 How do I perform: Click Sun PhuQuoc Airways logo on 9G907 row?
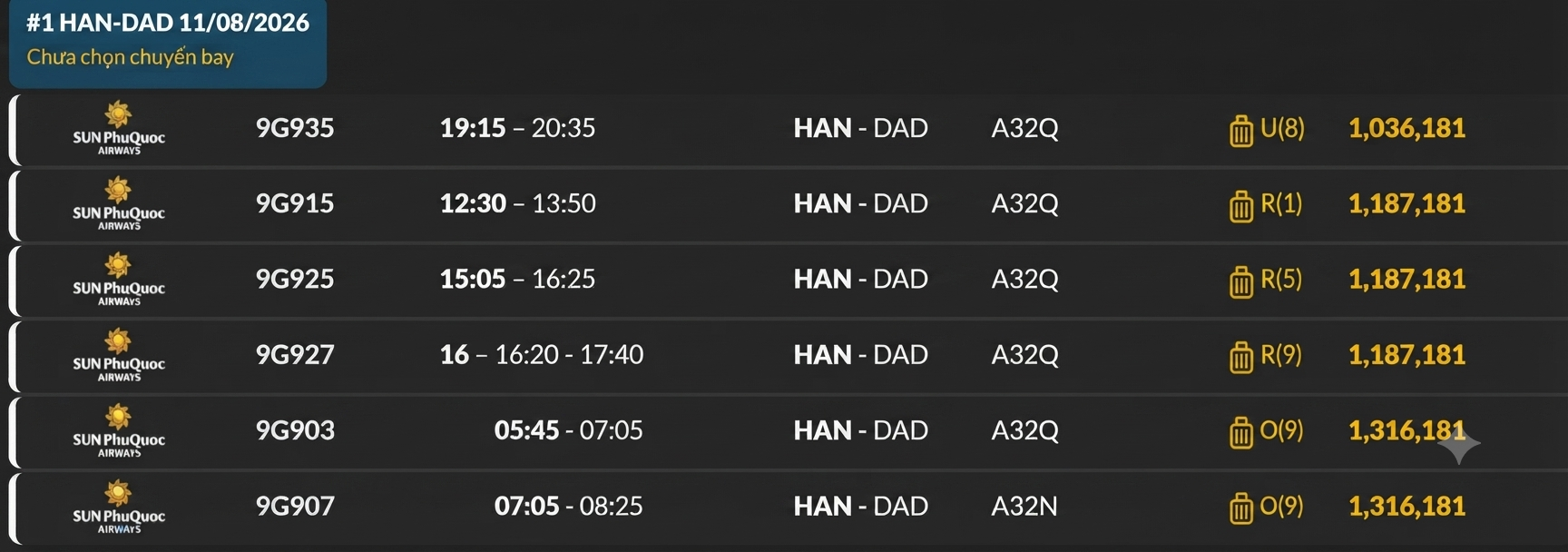(x=119, y=507)
